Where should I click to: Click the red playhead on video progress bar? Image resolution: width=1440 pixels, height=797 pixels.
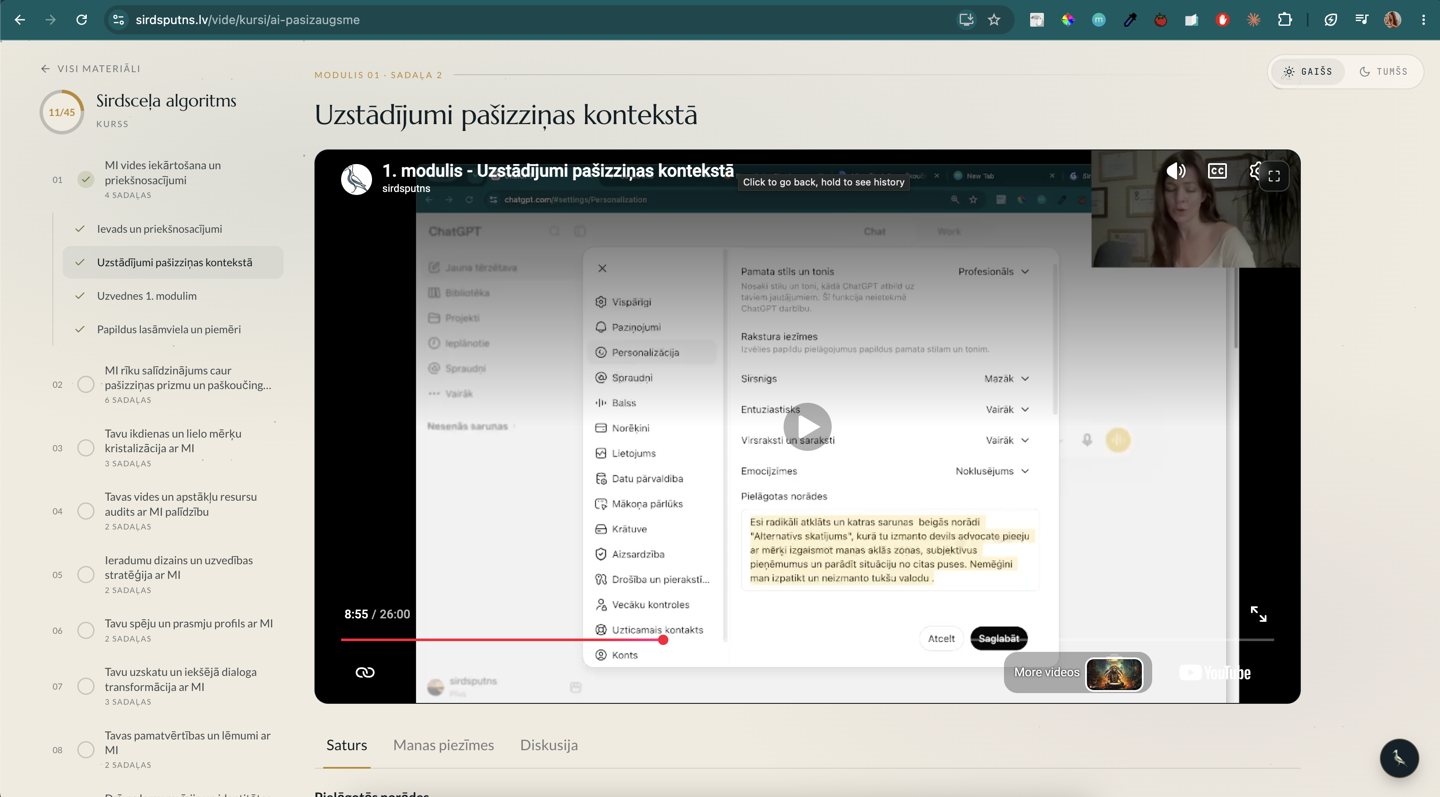pos(663,639)
